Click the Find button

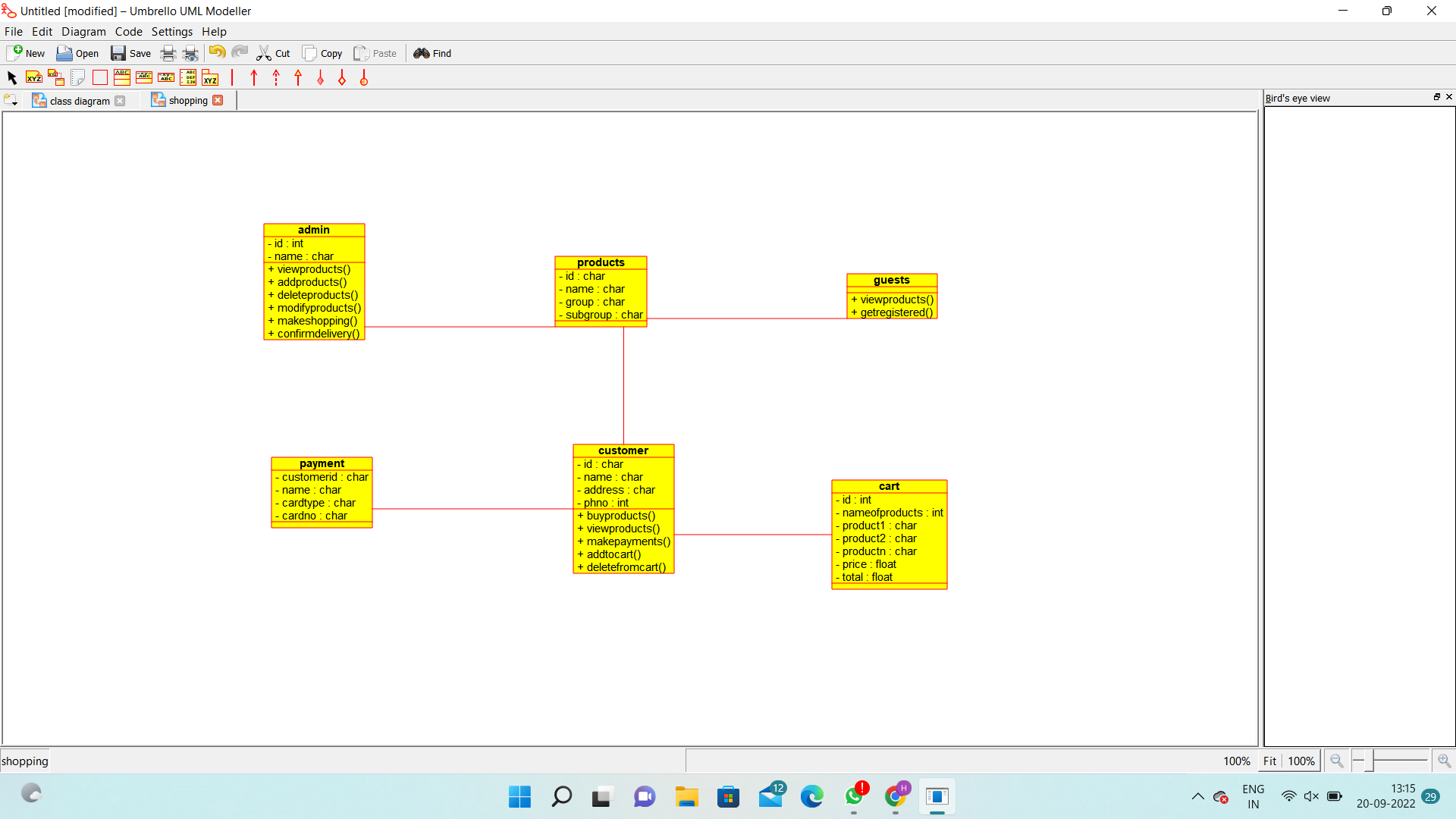click(x=432, y=53)
